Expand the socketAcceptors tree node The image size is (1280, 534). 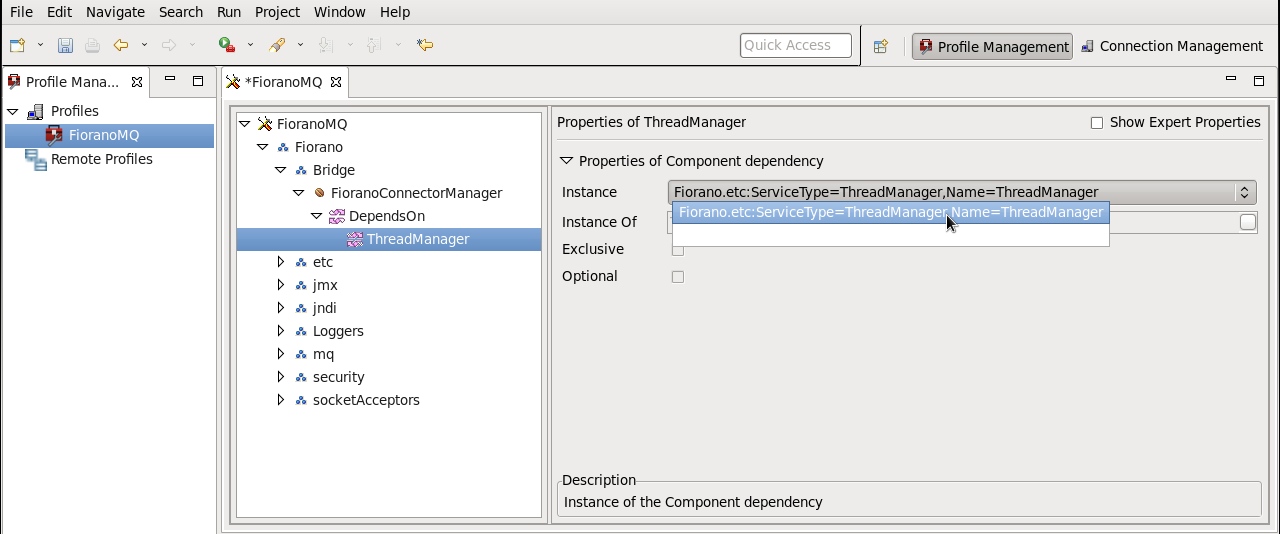[x=282, y=400]
